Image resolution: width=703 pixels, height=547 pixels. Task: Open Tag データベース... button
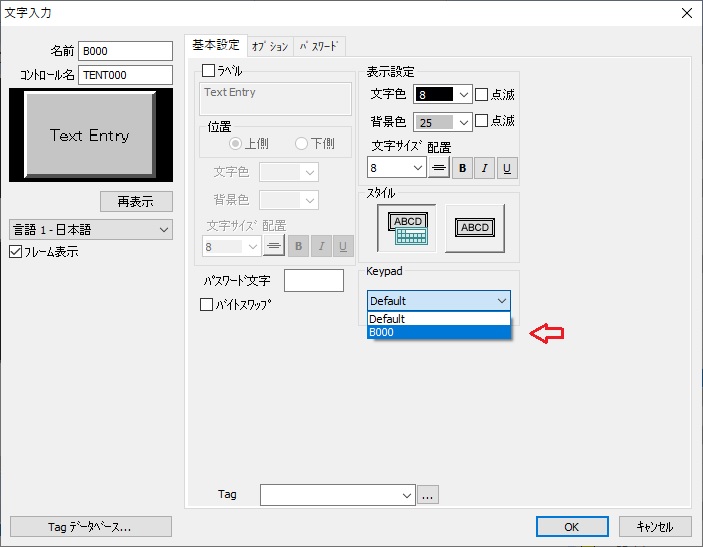91,527
